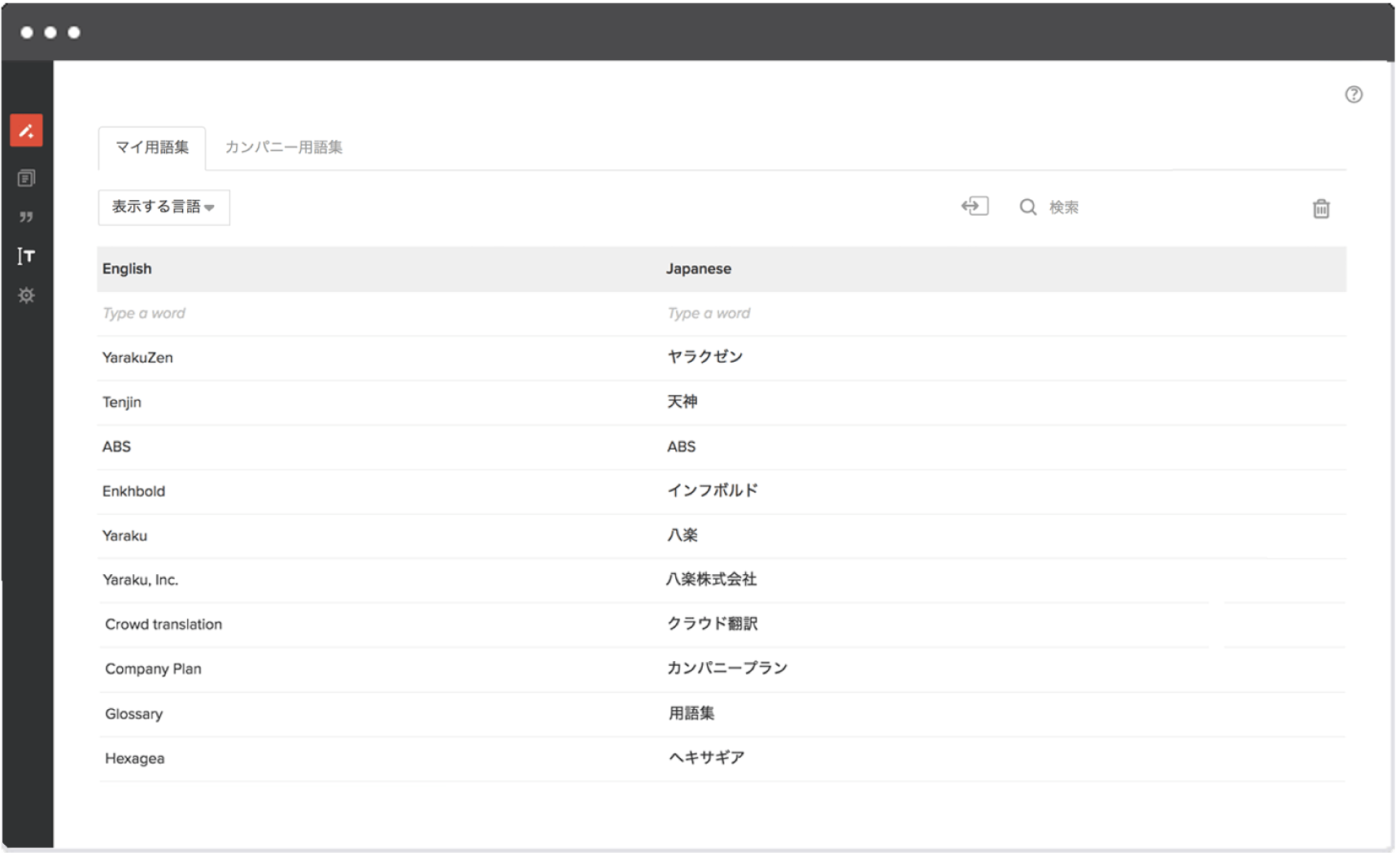The height and width of the screenshot is (853, 1400).
Task: Switch to カンパニー用語集 tab
Action: (x=284, y=147)
